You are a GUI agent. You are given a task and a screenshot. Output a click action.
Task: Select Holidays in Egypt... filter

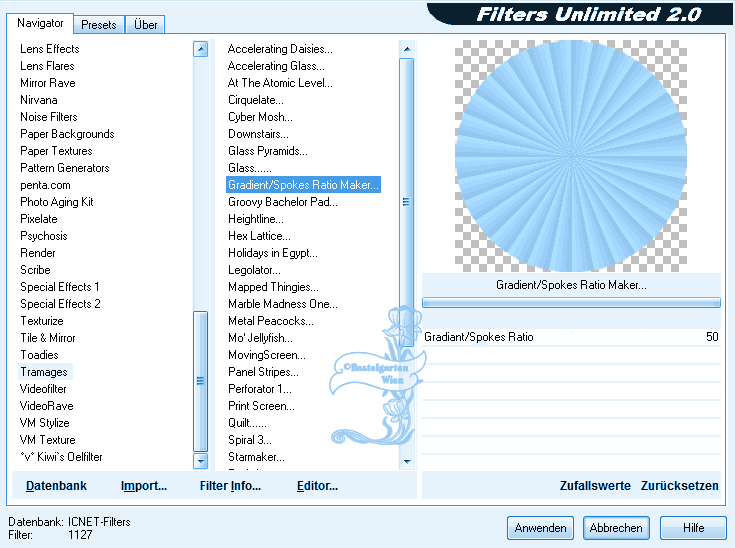point(273,253)
